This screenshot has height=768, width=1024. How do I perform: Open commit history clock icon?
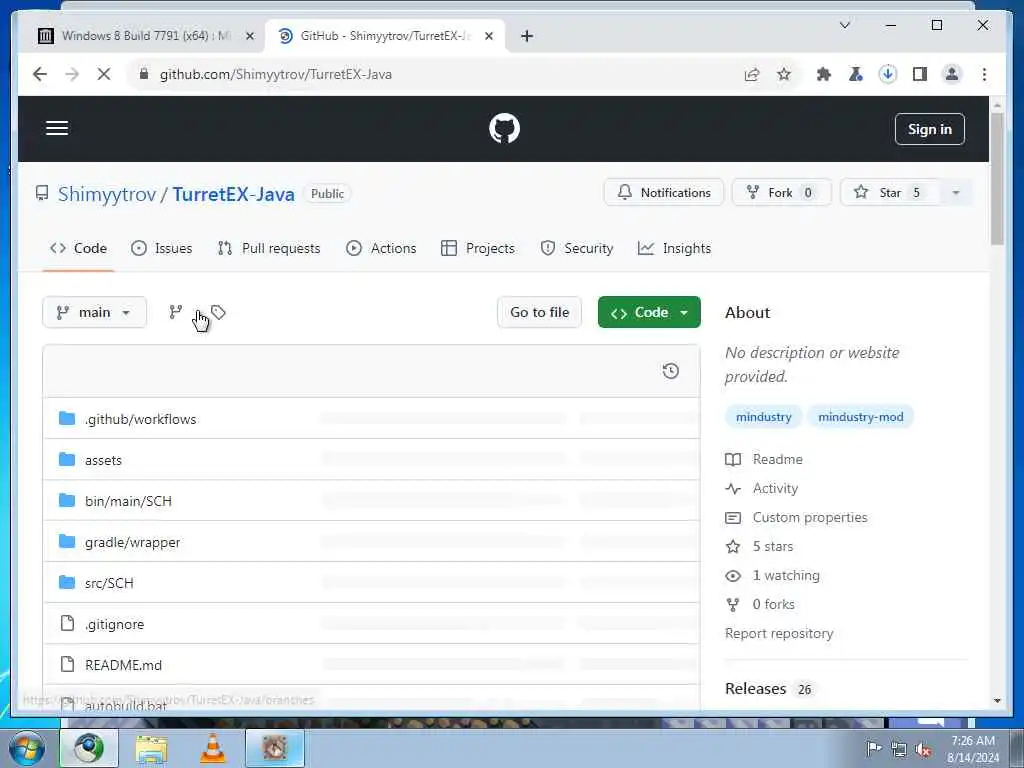(x=671, y=371)
